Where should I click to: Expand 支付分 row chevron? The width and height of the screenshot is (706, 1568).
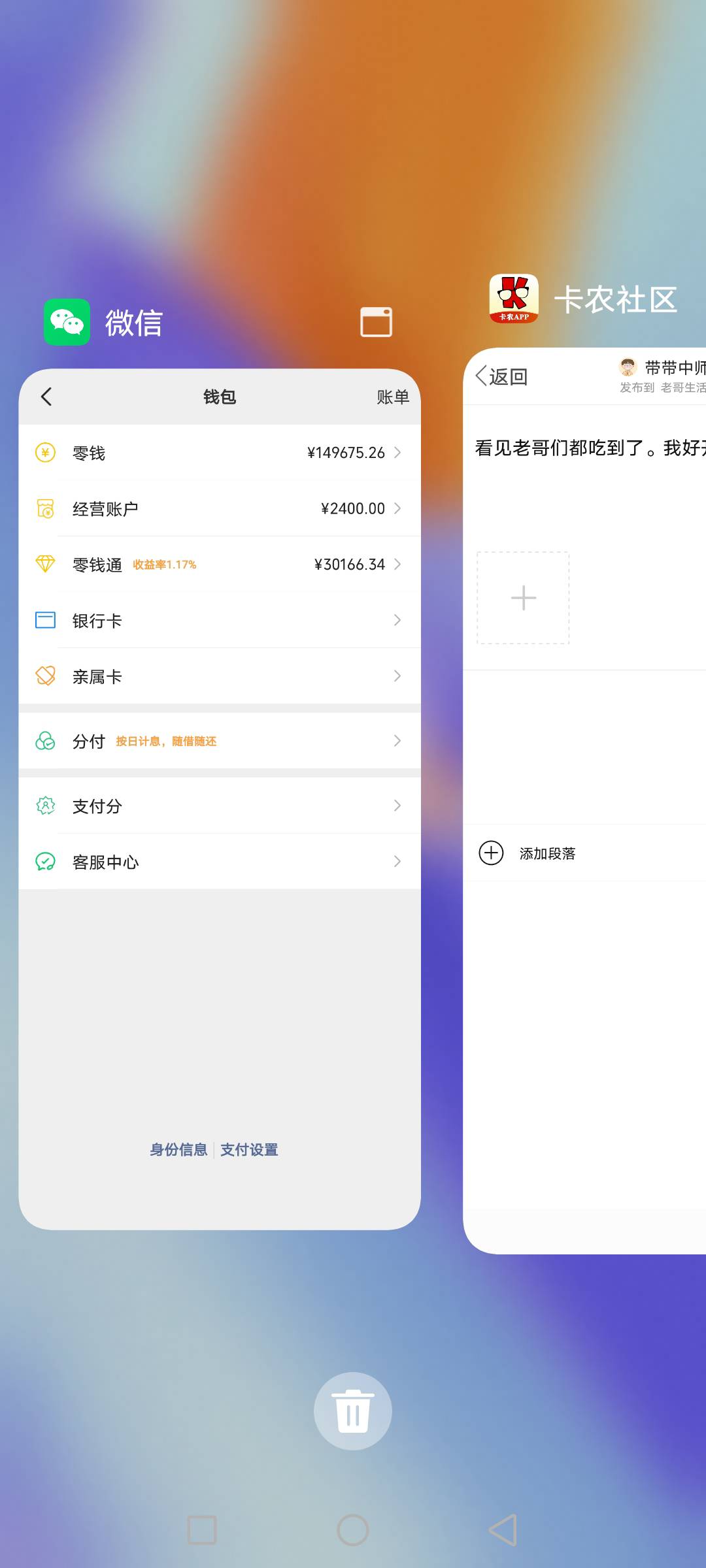[x=397, y=806]
